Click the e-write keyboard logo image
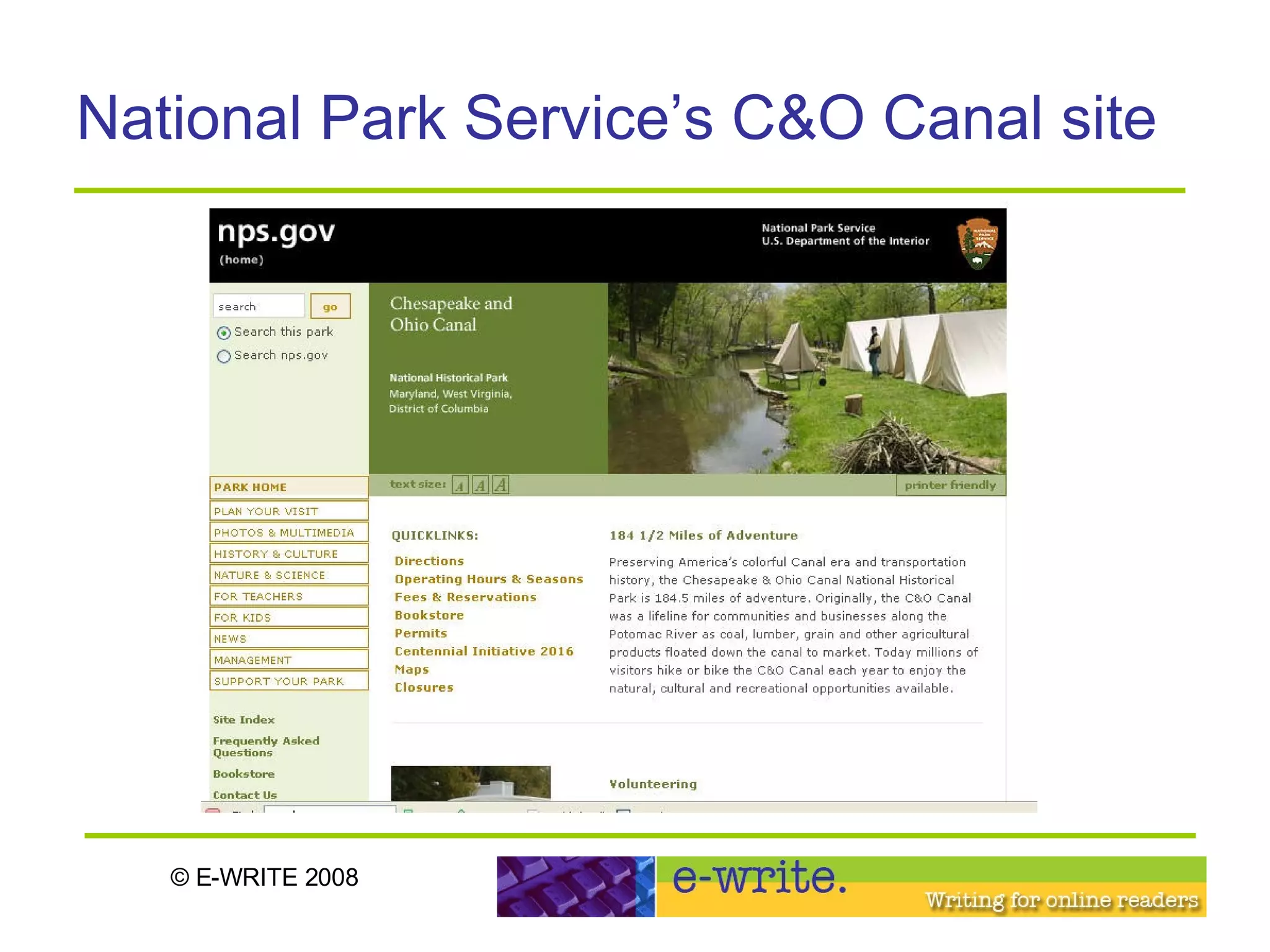The width and height of the screenshot is (1270, 952). (575, 886)
